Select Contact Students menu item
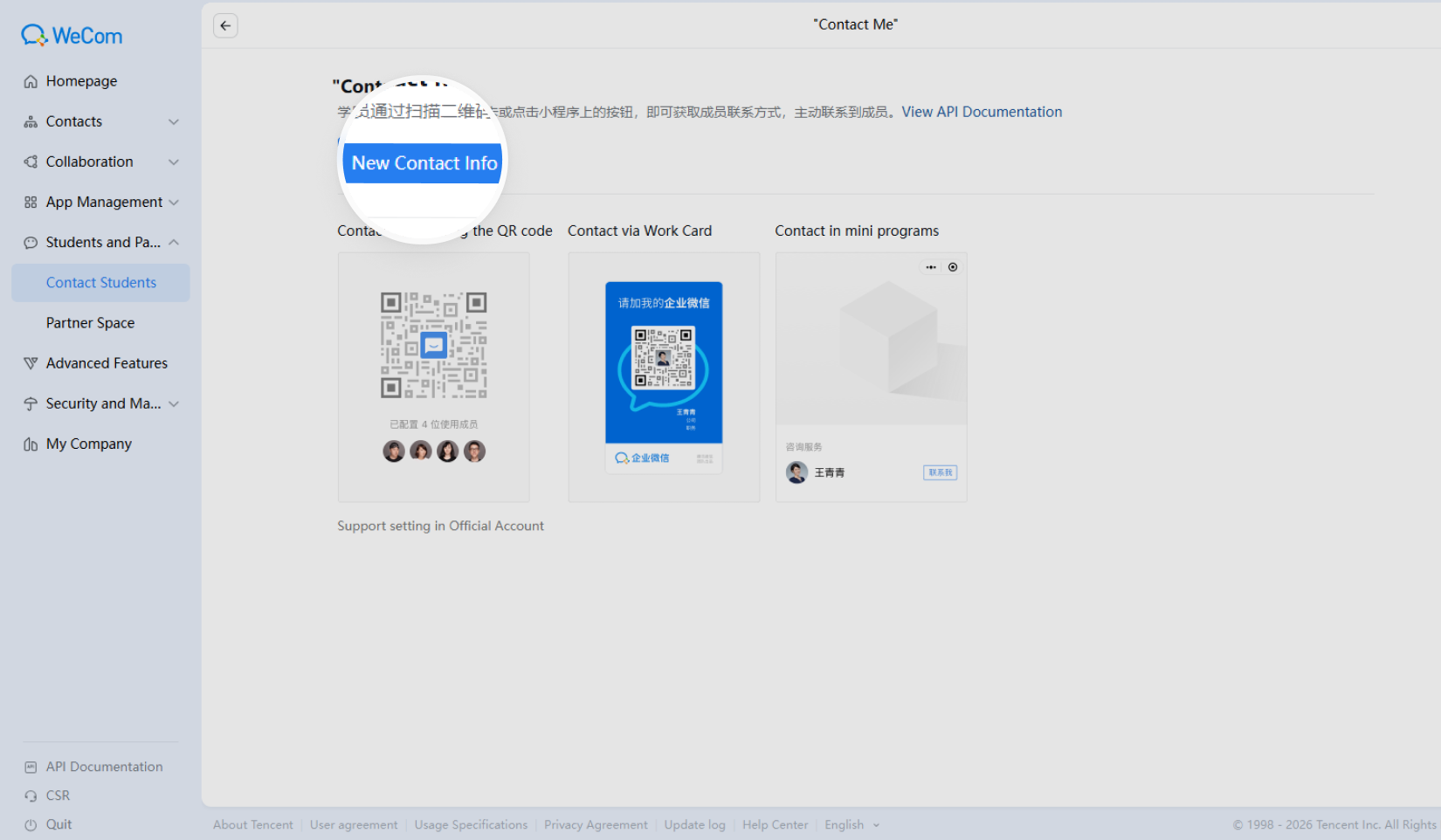 click(100, 283)
